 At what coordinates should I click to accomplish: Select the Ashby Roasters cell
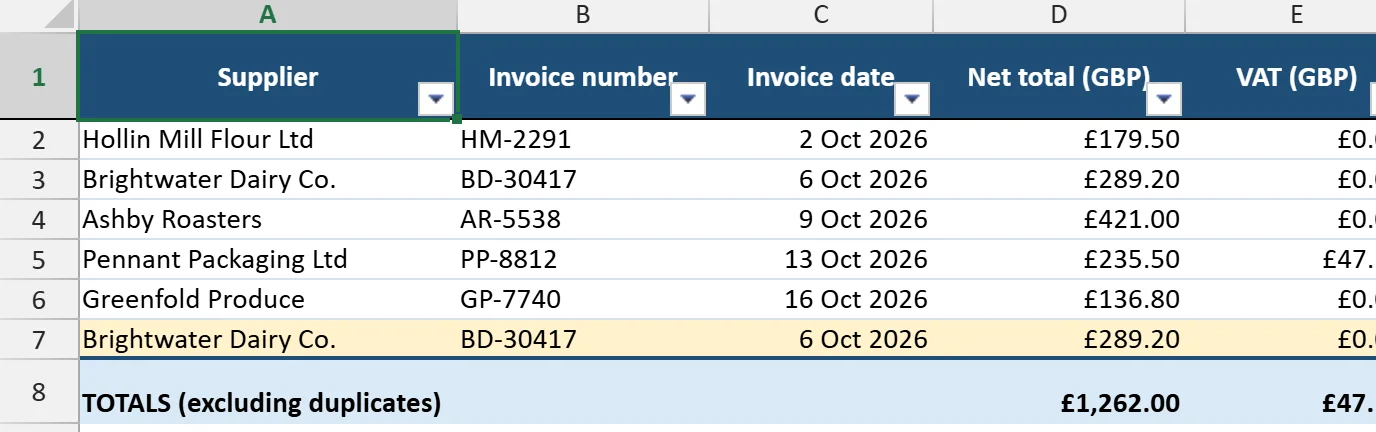click(268, 219)
